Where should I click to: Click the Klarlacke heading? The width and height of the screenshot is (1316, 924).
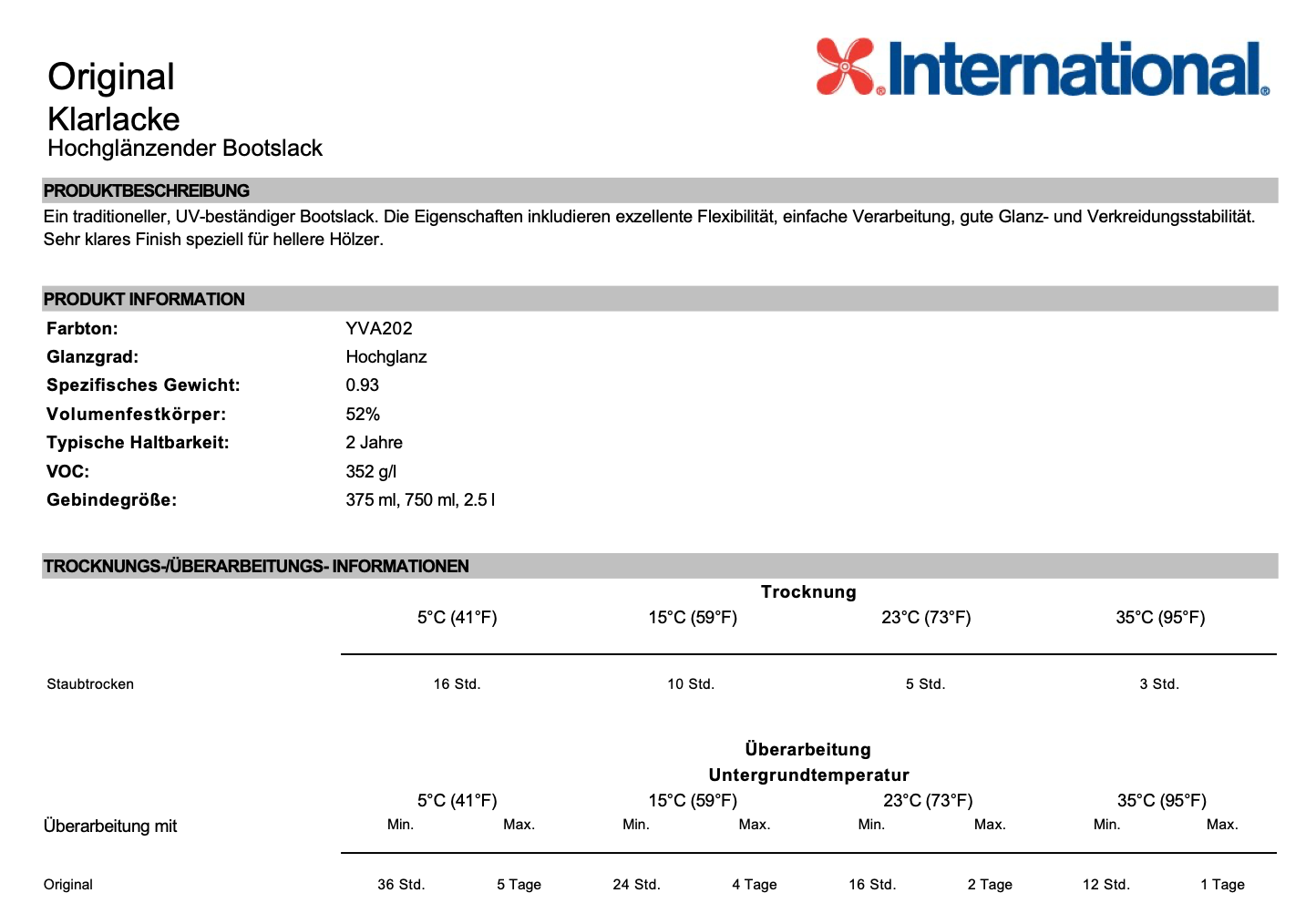[x=113, y=118]
